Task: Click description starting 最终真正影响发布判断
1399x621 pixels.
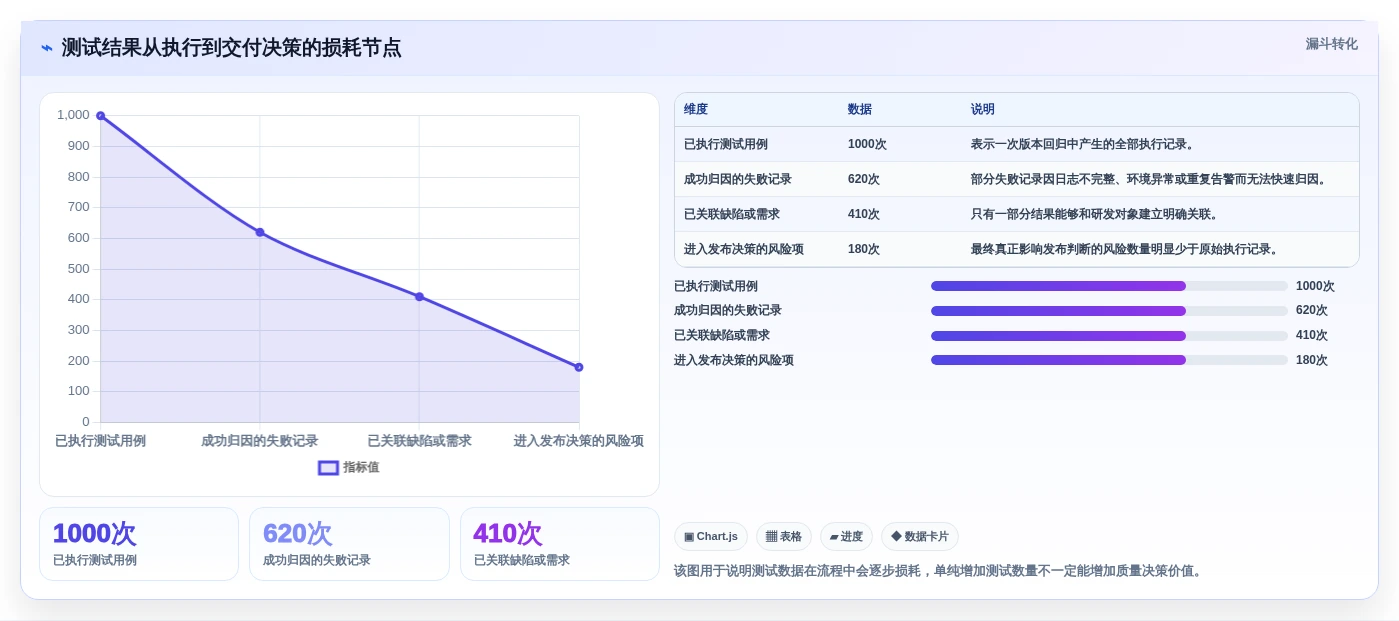Action: click(x=1126, y=249)
